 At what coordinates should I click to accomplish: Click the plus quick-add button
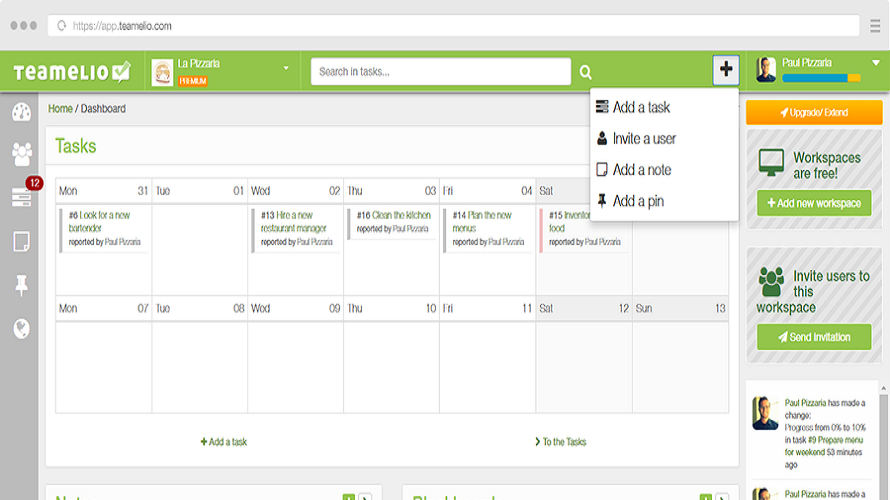point(725,69)
